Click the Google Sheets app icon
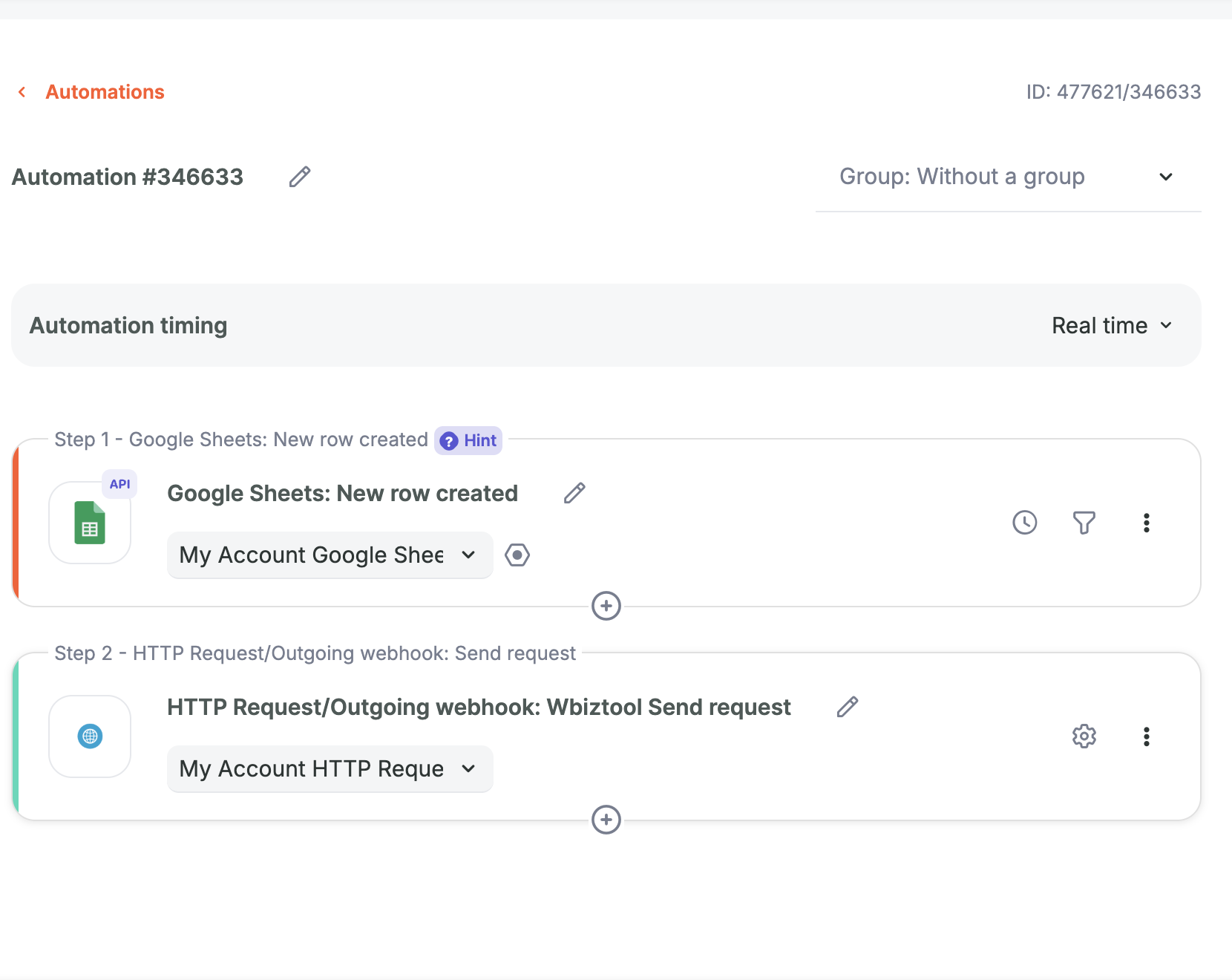The width and height of the screenshot is (1232, 980). point(90,523)
